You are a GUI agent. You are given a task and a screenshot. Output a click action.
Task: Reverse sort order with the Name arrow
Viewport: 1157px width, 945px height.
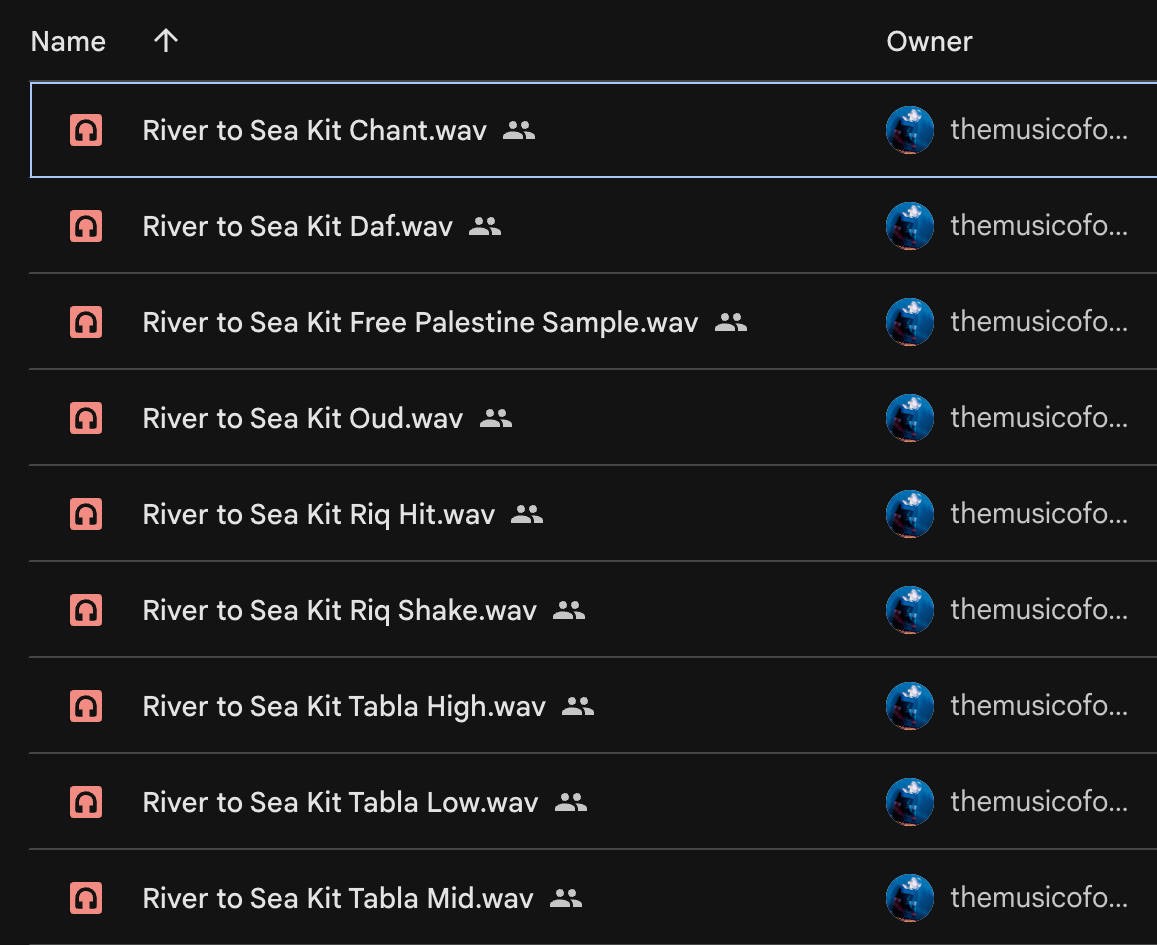click(166, 41)
